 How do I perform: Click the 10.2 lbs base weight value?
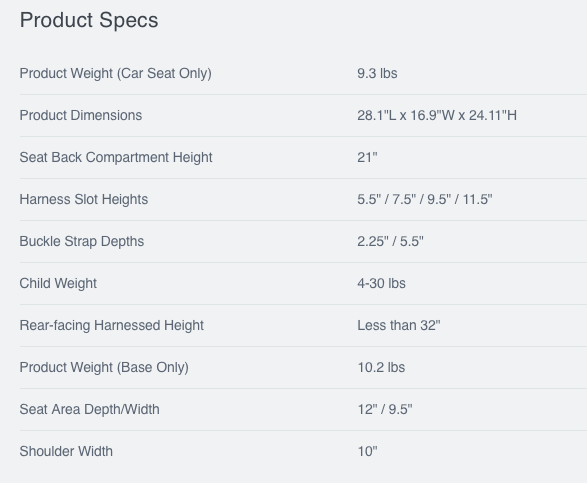pos(381,367)
